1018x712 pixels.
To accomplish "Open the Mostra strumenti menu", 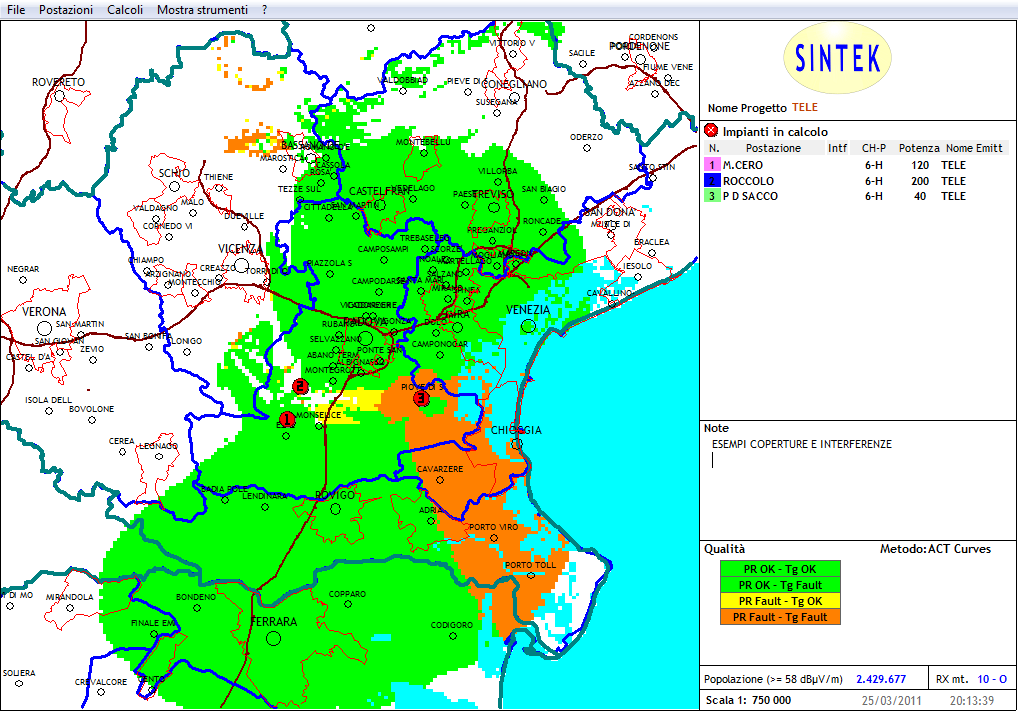I will point(203,9).
